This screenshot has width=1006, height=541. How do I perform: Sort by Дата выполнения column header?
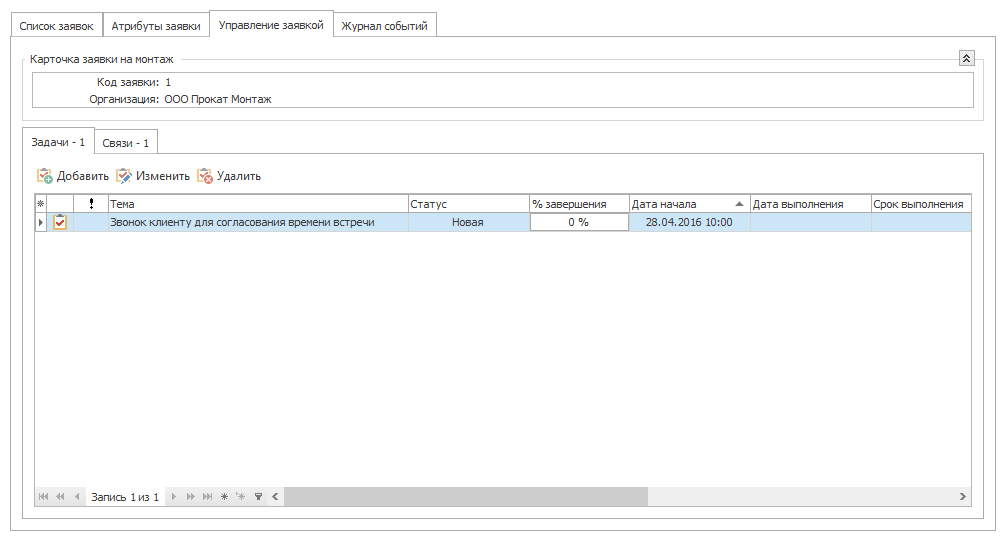coord(810,203)
